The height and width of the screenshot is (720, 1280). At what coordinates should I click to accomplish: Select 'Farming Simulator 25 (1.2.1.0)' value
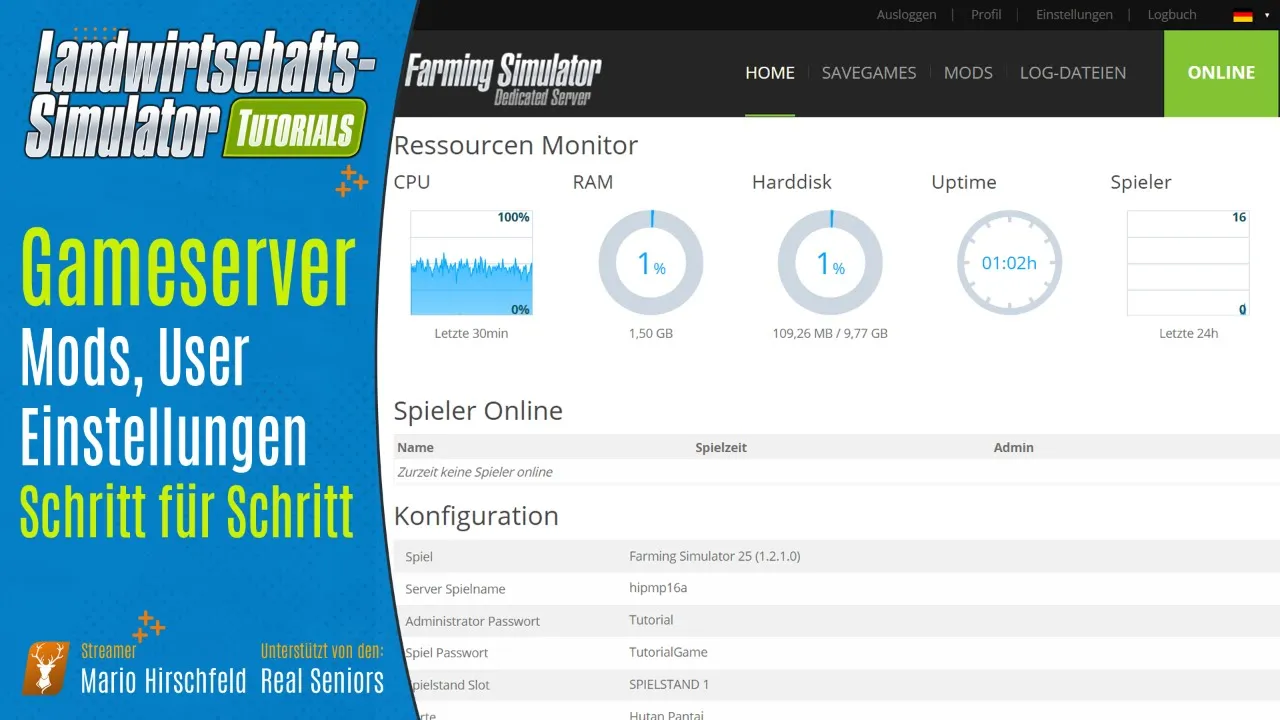pyautogui.click(x=714, y=556)
